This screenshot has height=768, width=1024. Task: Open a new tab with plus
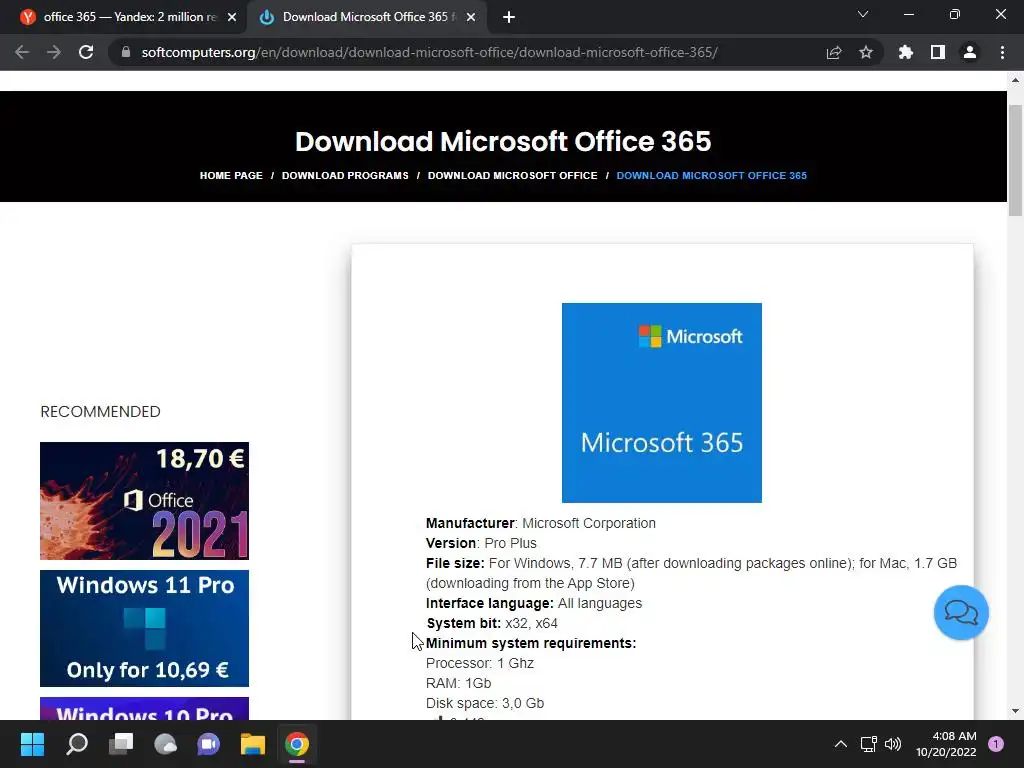coord(509,17)
